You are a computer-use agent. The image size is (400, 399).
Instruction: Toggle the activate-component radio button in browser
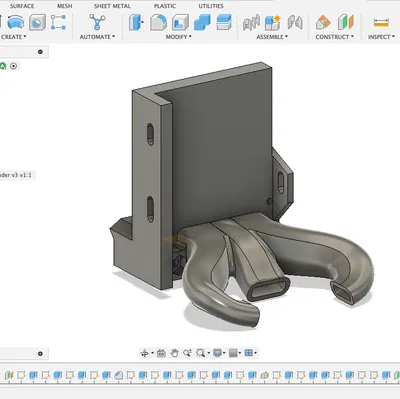pyautogui.click(x=14, y=66)
